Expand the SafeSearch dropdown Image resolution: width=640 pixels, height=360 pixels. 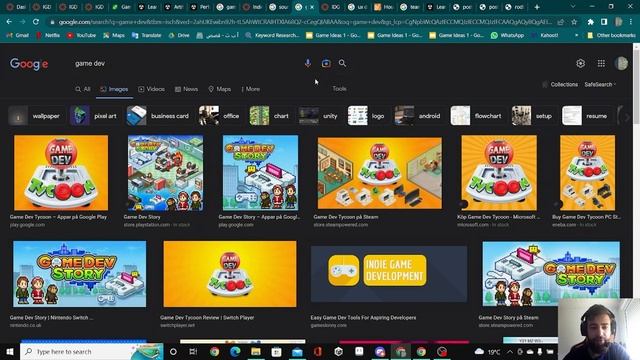[x=600, y=84]
